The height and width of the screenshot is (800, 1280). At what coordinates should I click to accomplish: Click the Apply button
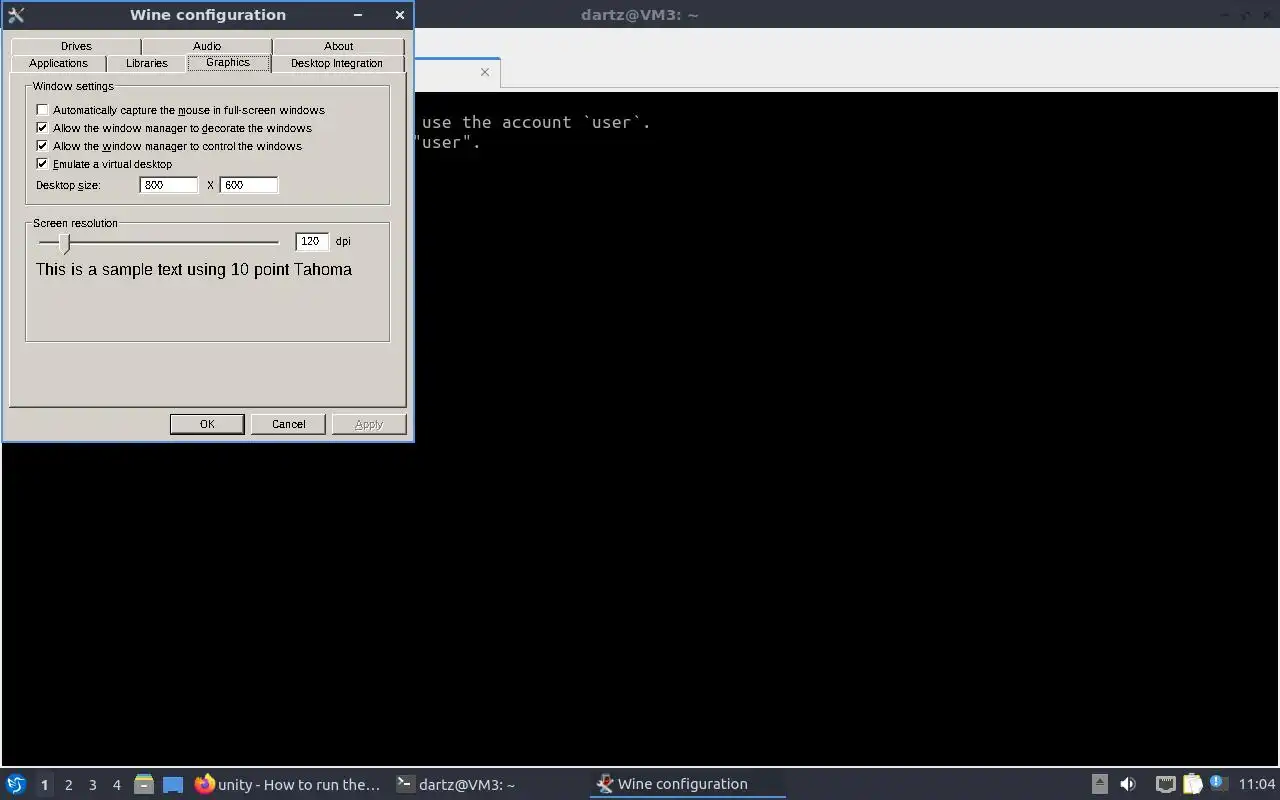(x=369, y=424)
